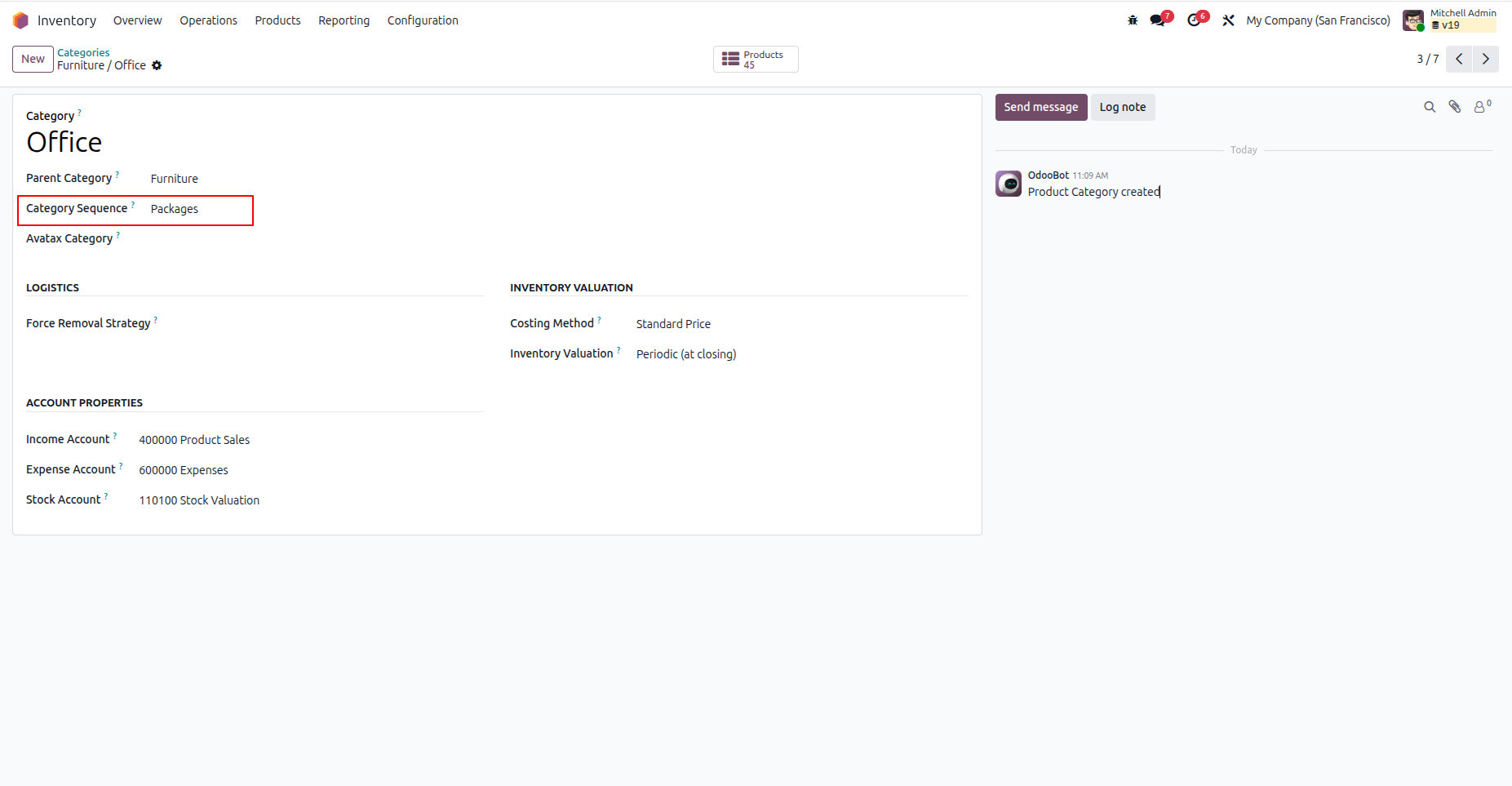Click the Product Category created message
The height and width of the screenshot is (786, 1512).
point(1093,192)
